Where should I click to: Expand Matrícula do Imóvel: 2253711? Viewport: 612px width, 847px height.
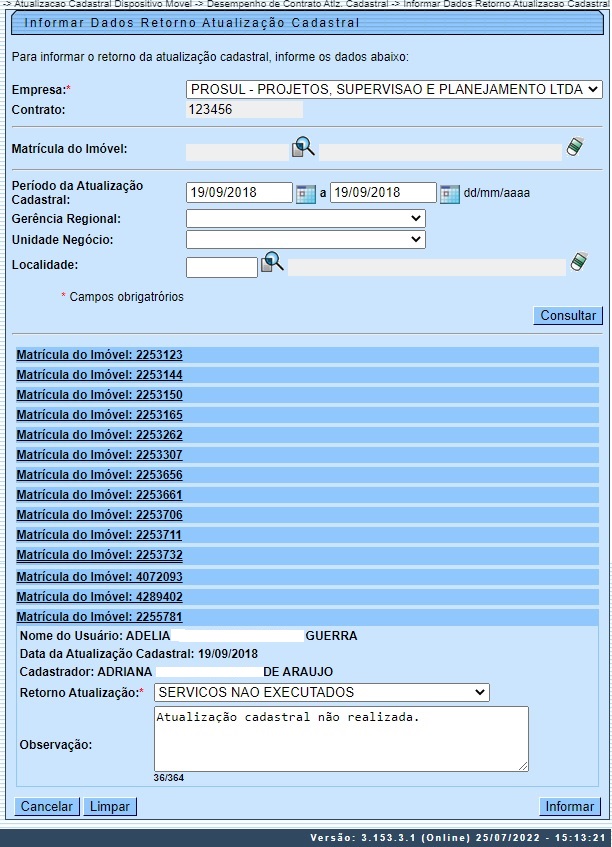pos(99,535)
